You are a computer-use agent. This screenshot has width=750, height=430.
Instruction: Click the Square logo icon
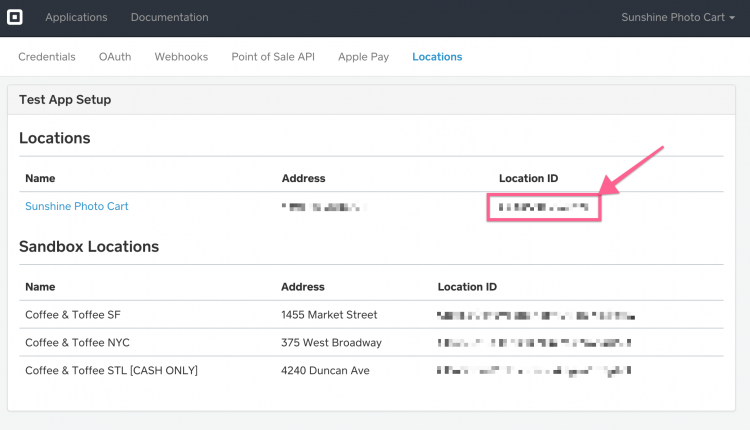15,17
